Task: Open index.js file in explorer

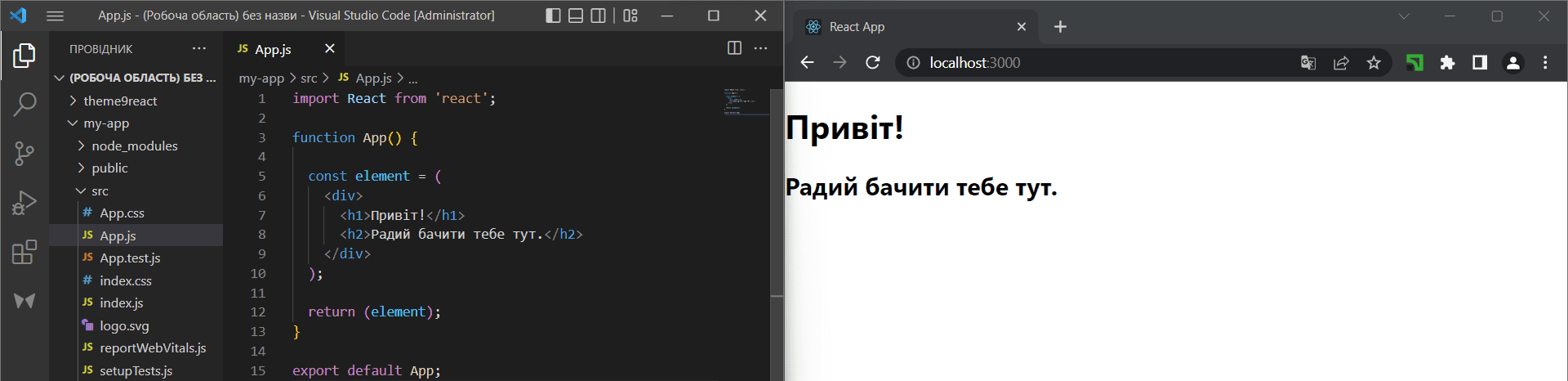Action: coord(121,303)
